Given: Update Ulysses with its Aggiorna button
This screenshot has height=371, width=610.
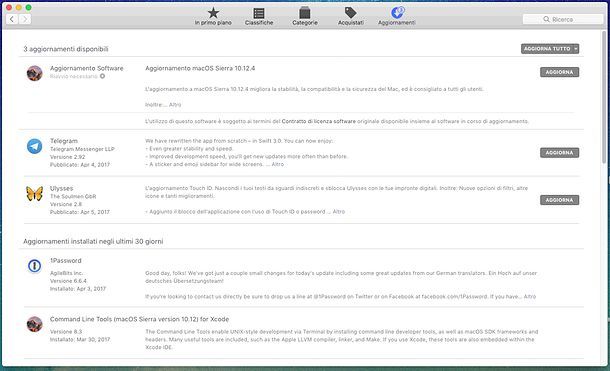Looking at the screenshot, I should click(x=559, y=200).
